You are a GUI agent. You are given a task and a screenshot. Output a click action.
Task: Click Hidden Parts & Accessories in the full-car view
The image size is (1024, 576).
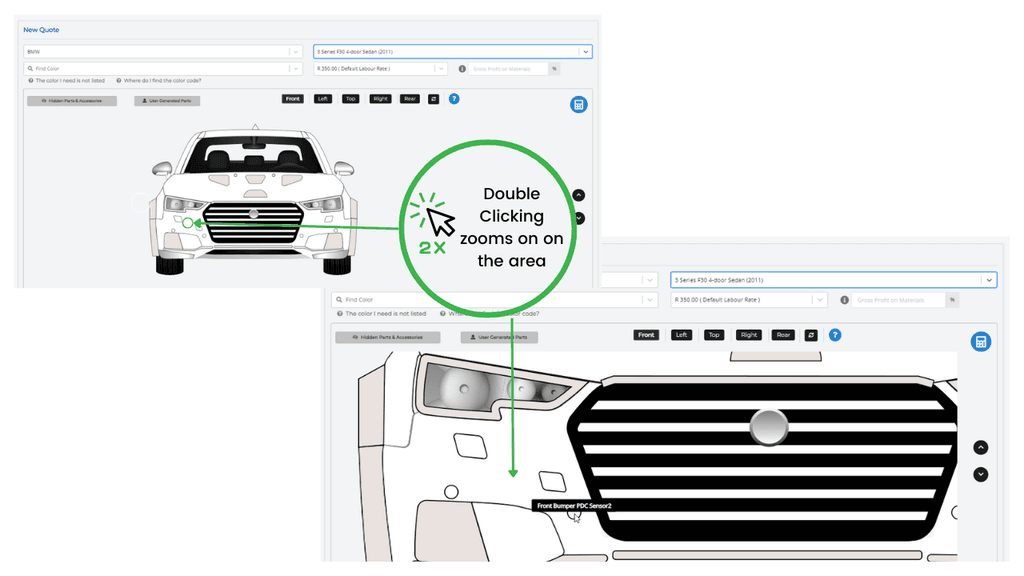click(x=72, y=101)
